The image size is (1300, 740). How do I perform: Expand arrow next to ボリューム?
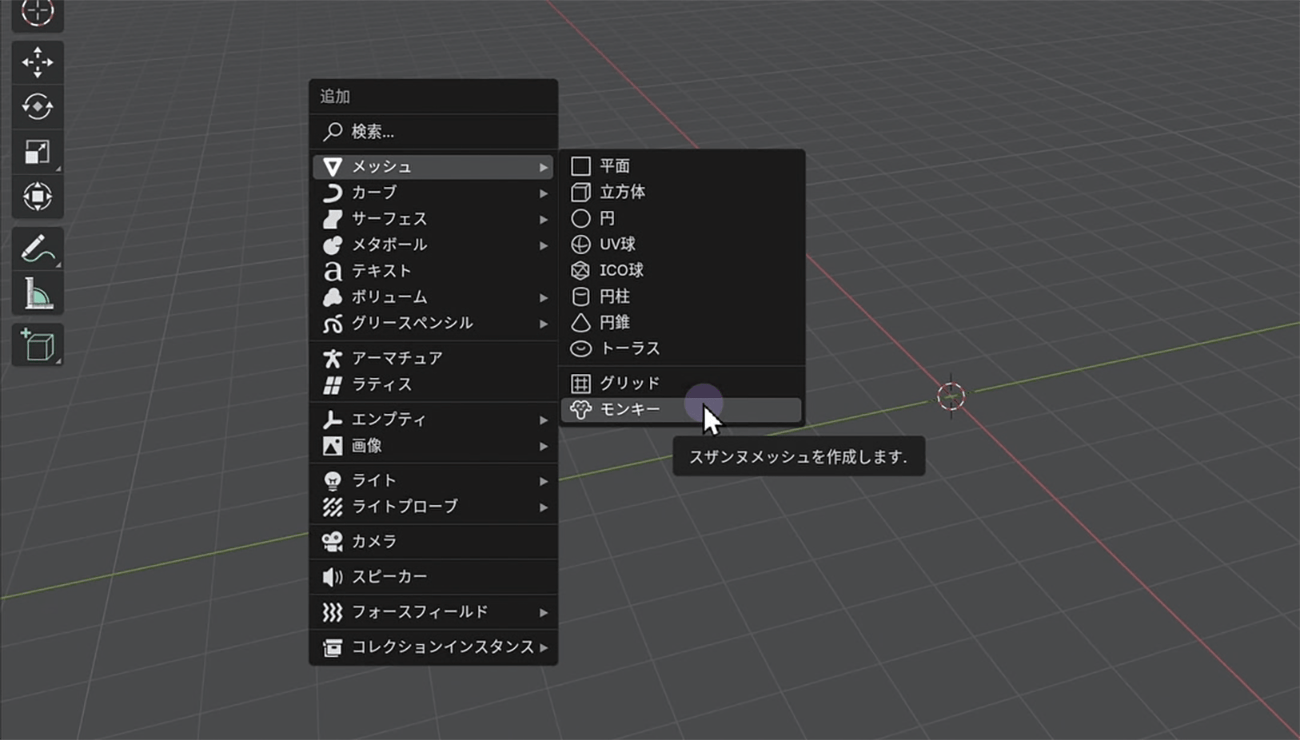544,297
